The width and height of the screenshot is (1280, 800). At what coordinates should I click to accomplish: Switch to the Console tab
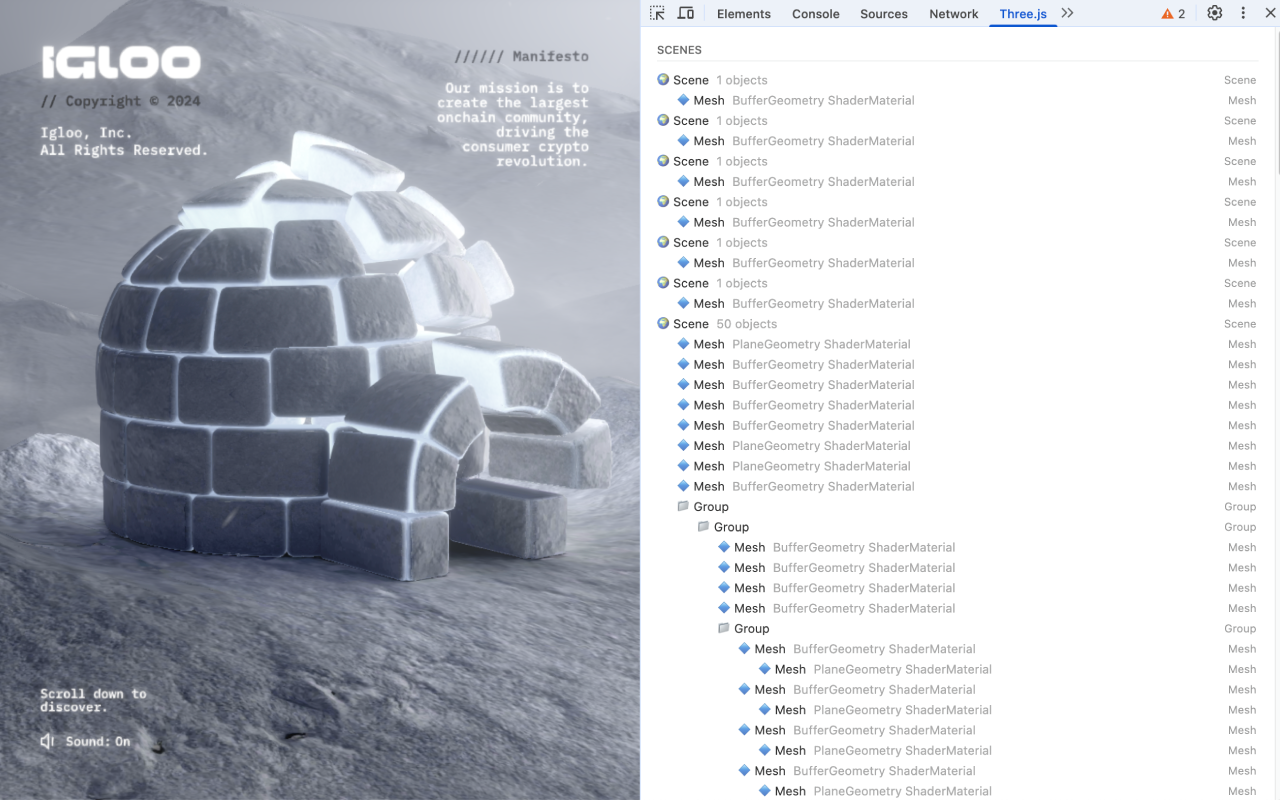(x=815, y=13)
